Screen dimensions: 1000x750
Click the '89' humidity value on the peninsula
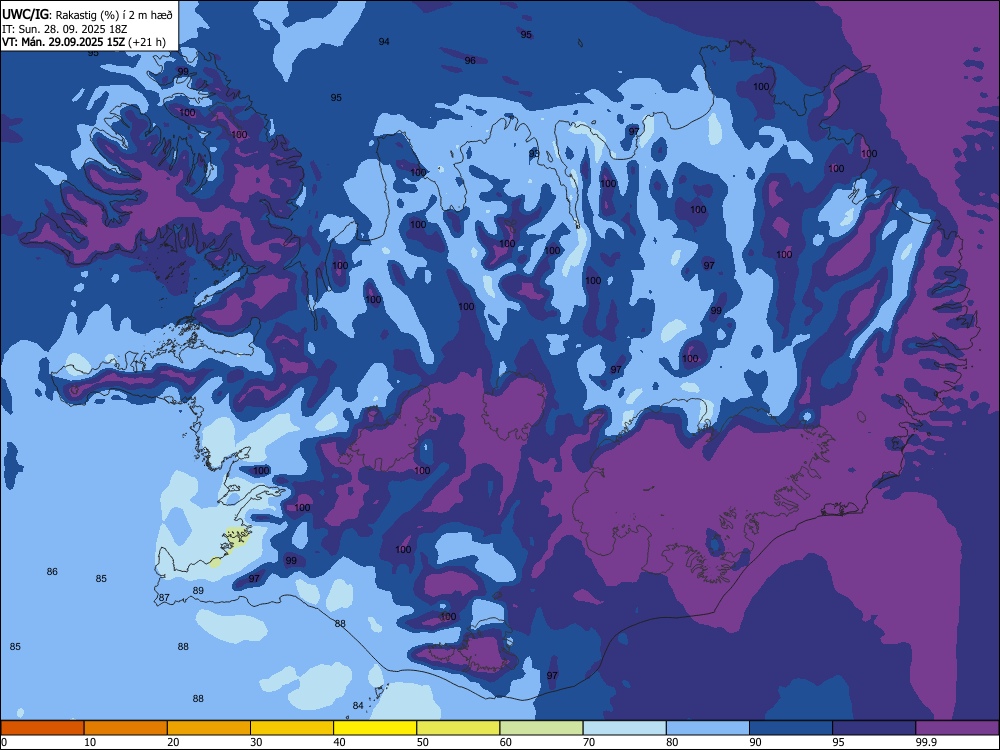(198, 591)
